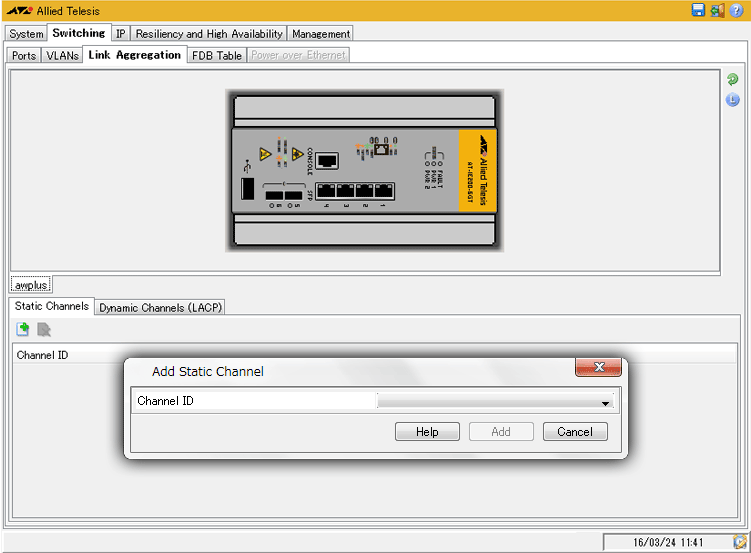Click the green refresh icon

[x=732, y=79]
